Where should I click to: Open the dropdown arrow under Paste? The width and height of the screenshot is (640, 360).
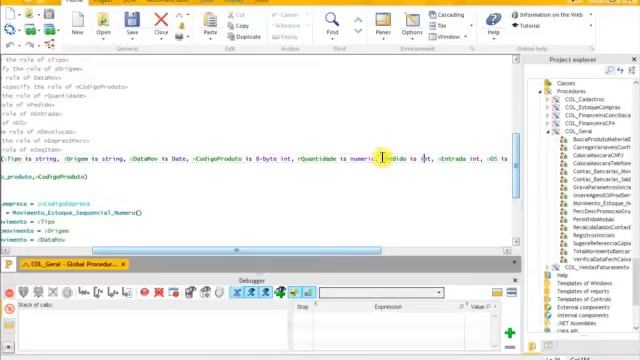[x=210, y=39]
